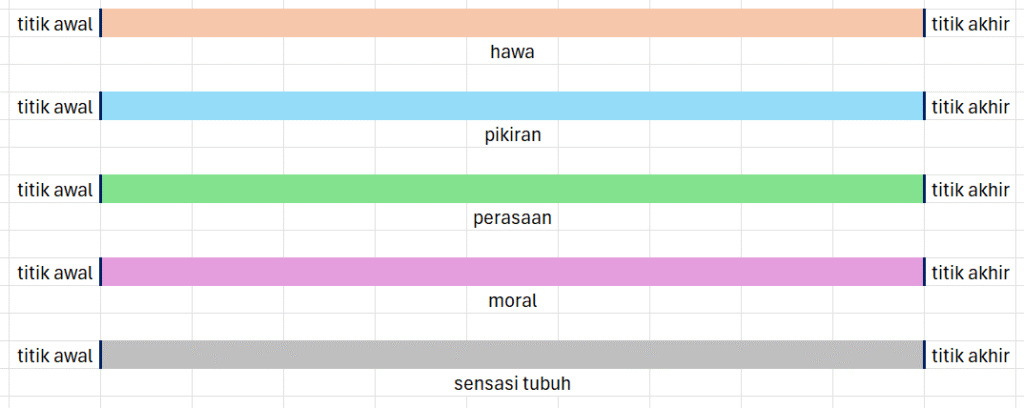Viewport: 1024px width, 408px height.
Task: Click 'titik awal' beside the purple bar
Action: 54,272
